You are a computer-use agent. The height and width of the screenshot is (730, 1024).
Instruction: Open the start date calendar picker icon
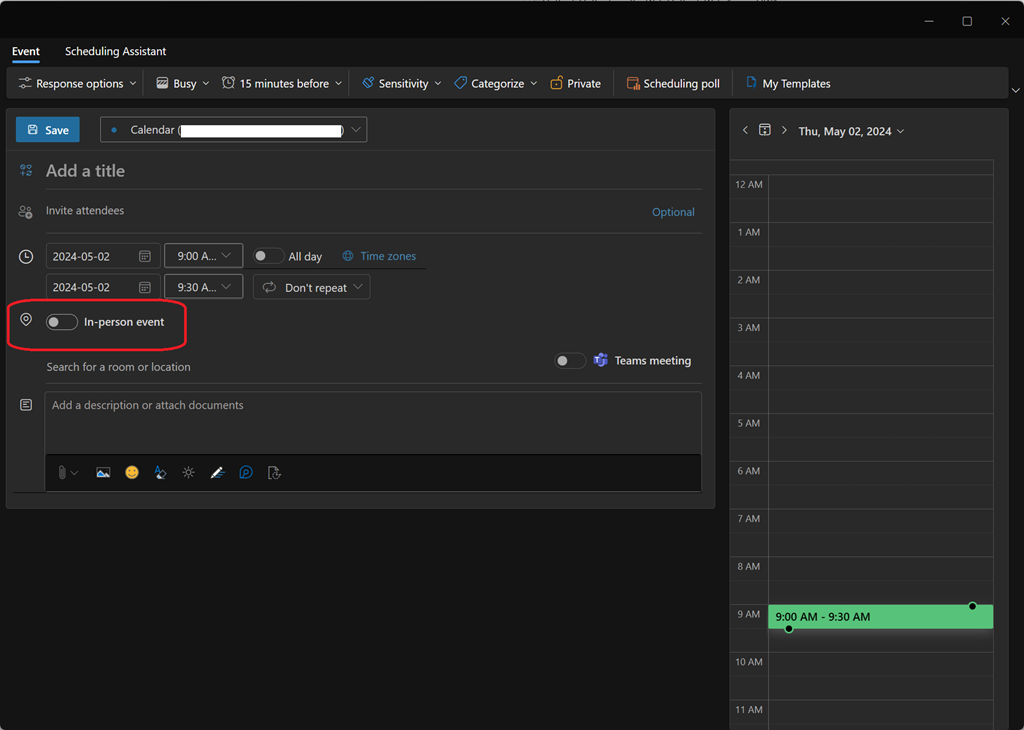(145, 257)
